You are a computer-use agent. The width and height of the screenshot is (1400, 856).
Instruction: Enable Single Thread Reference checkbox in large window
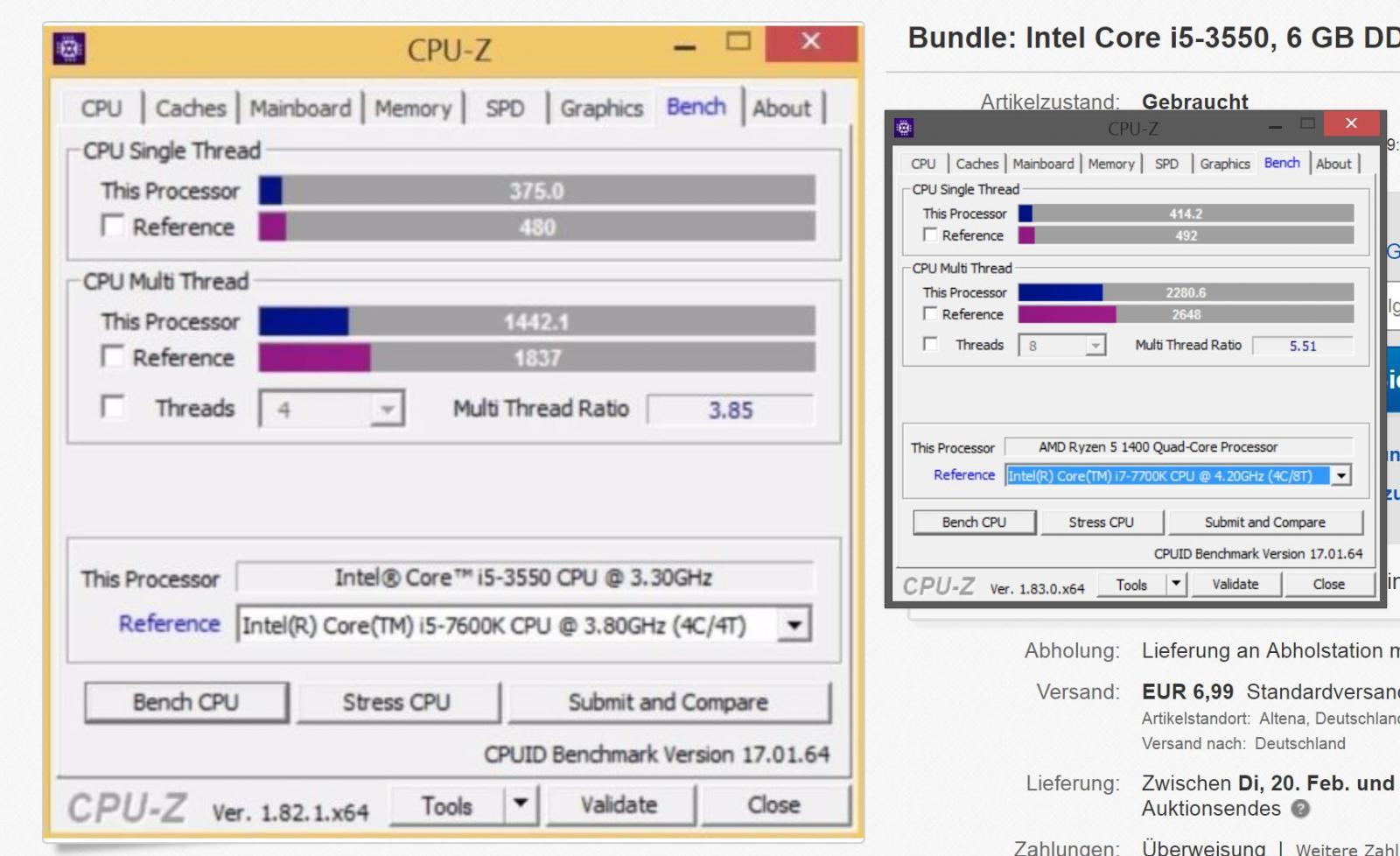(112, 226)
